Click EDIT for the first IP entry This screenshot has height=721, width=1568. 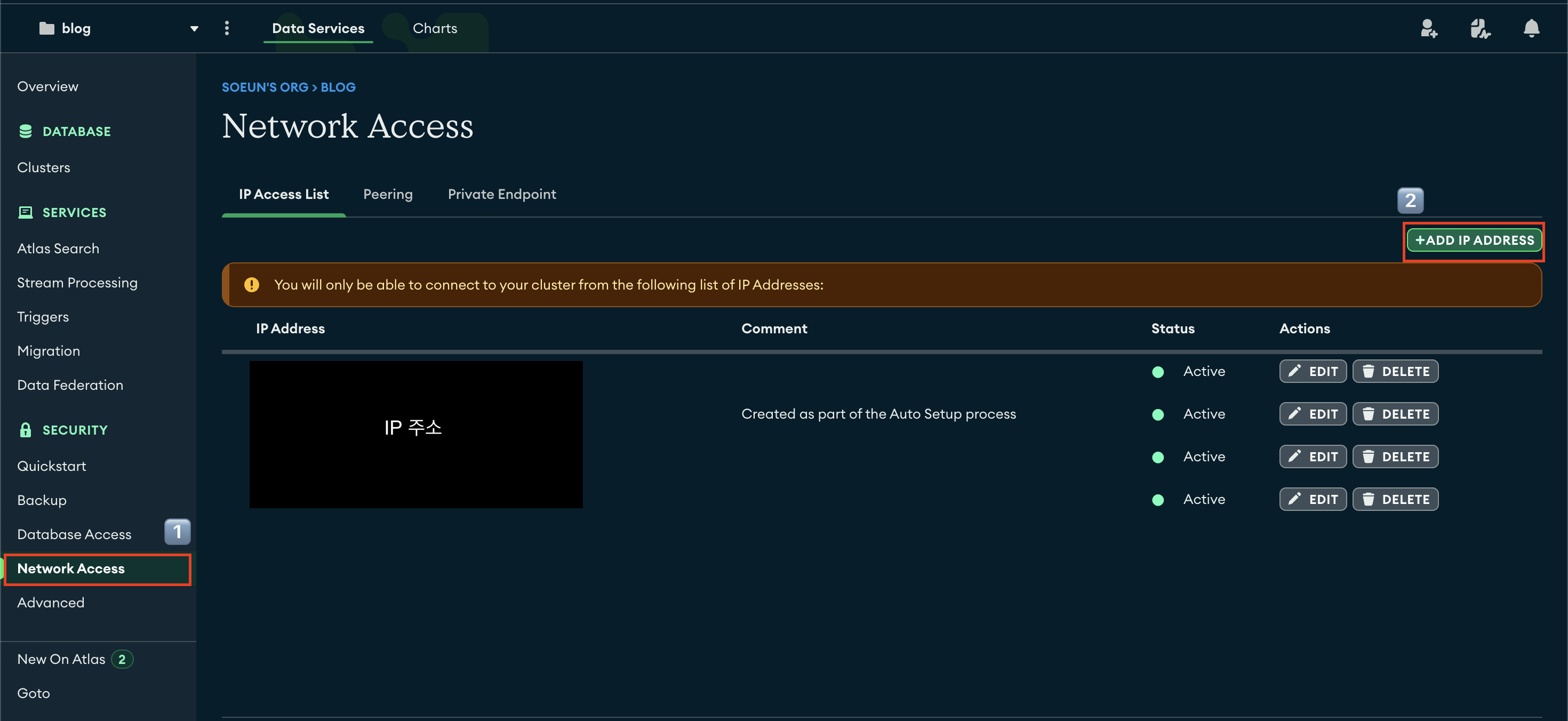pos(1313,371)
